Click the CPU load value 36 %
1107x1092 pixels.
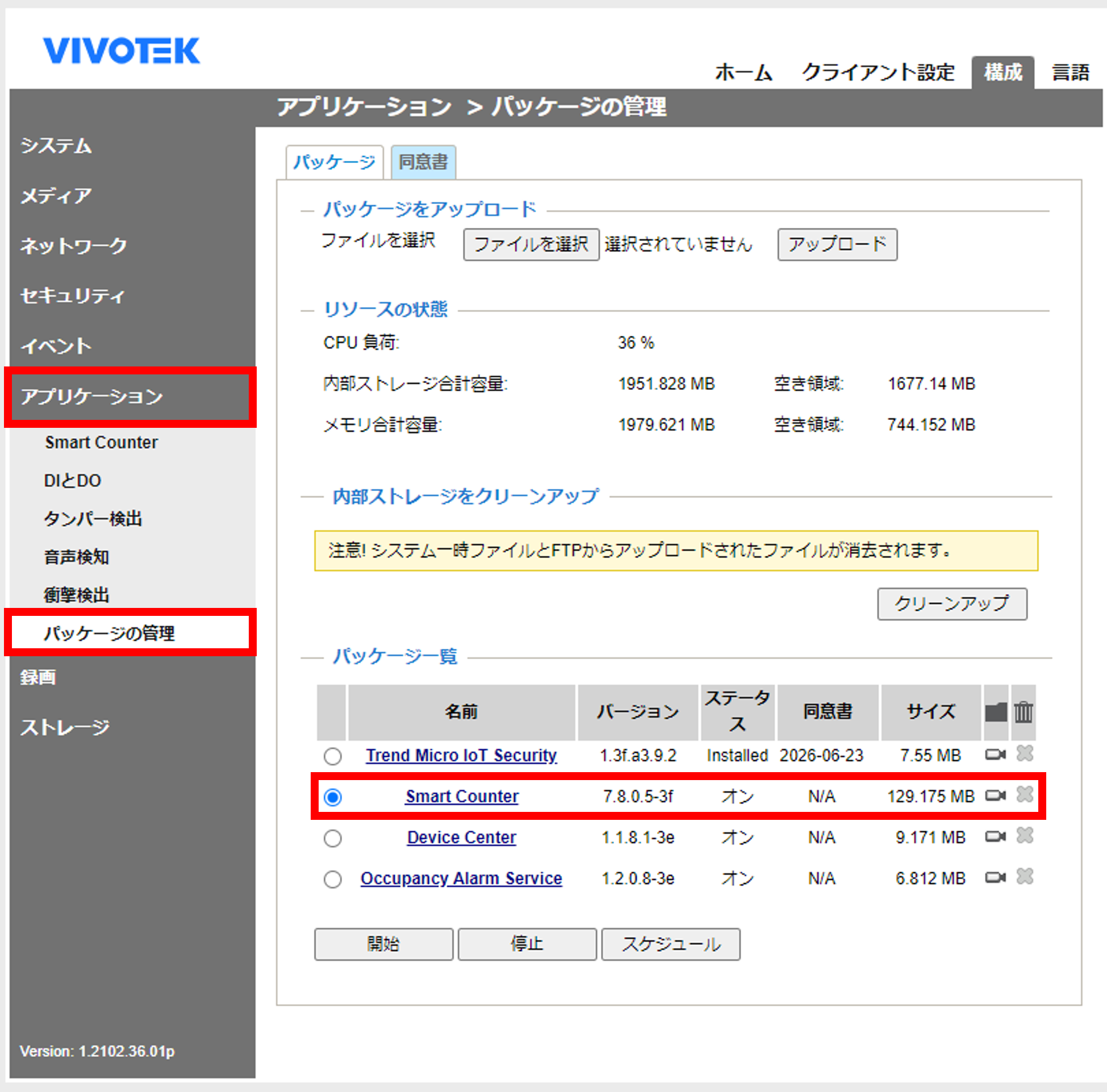(636, 343)
